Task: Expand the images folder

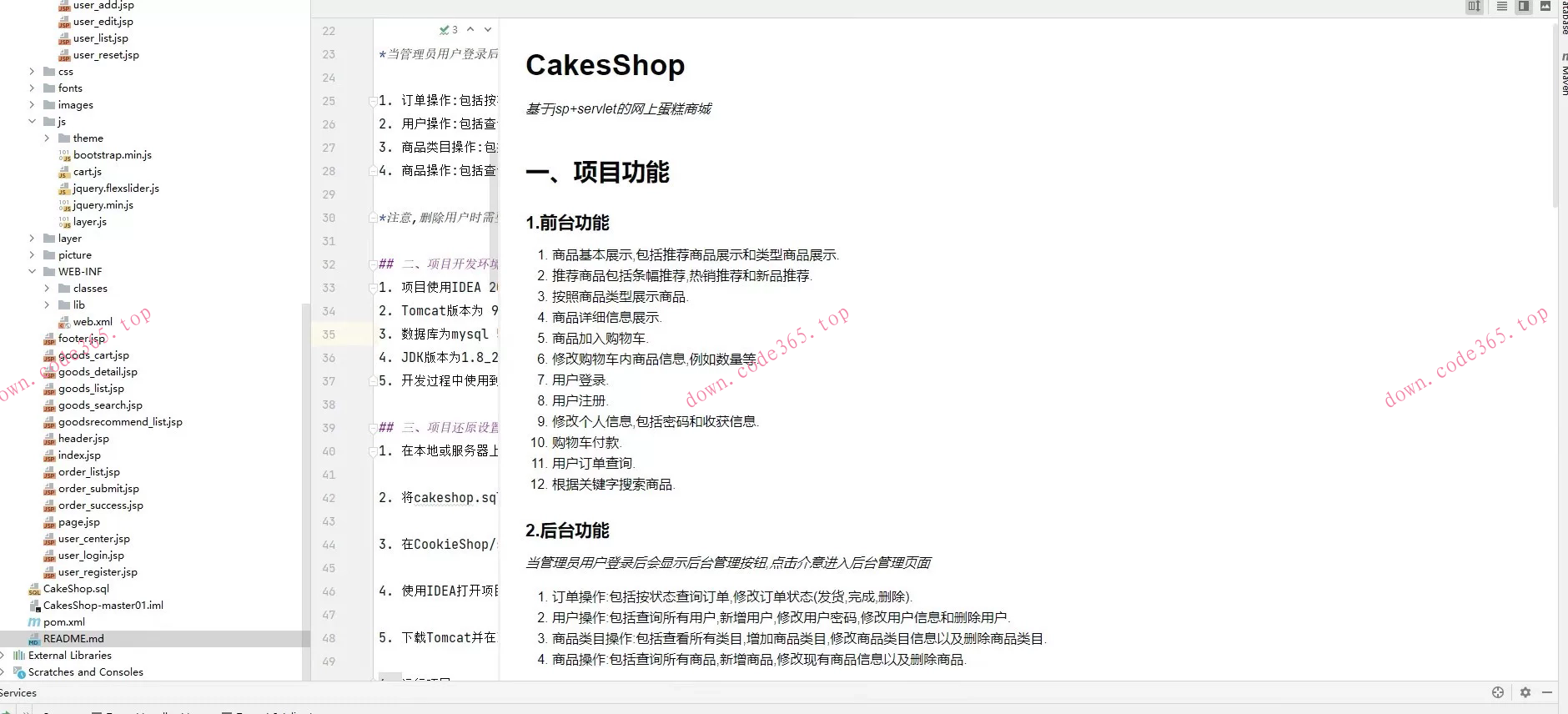Action: (x=32, y=105)
